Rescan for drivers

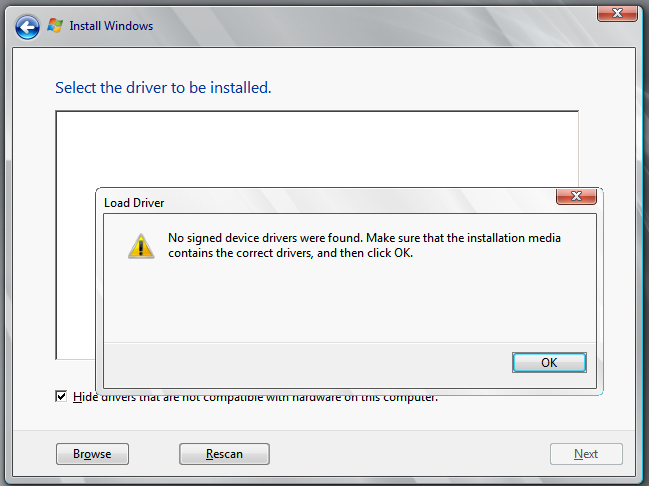tap(224, 454)
